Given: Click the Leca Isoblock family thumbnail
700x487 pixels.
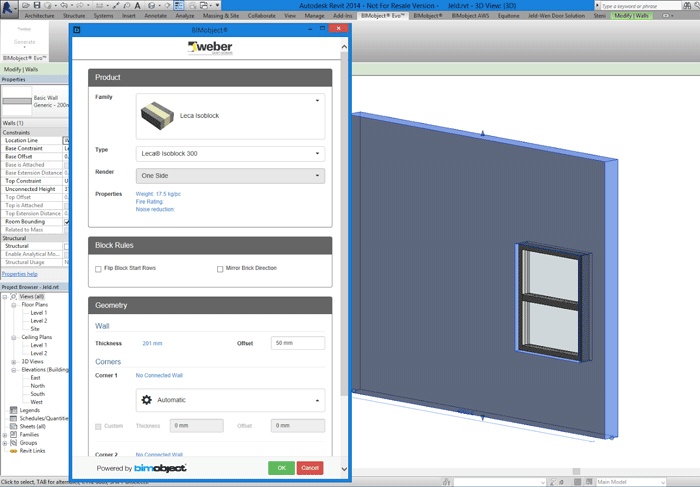Looking at the screenshot, I should click(155, 115).
